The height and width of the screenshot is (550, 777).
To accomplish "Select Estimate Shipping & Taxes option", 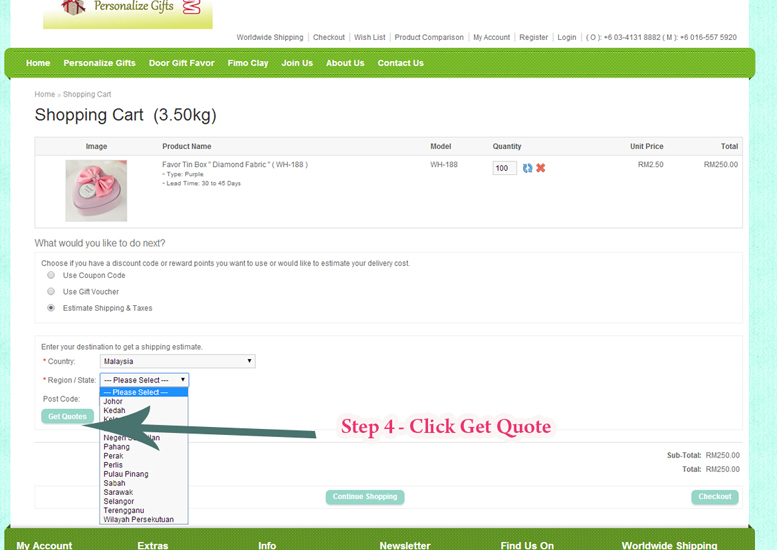I will pos(51,308).
